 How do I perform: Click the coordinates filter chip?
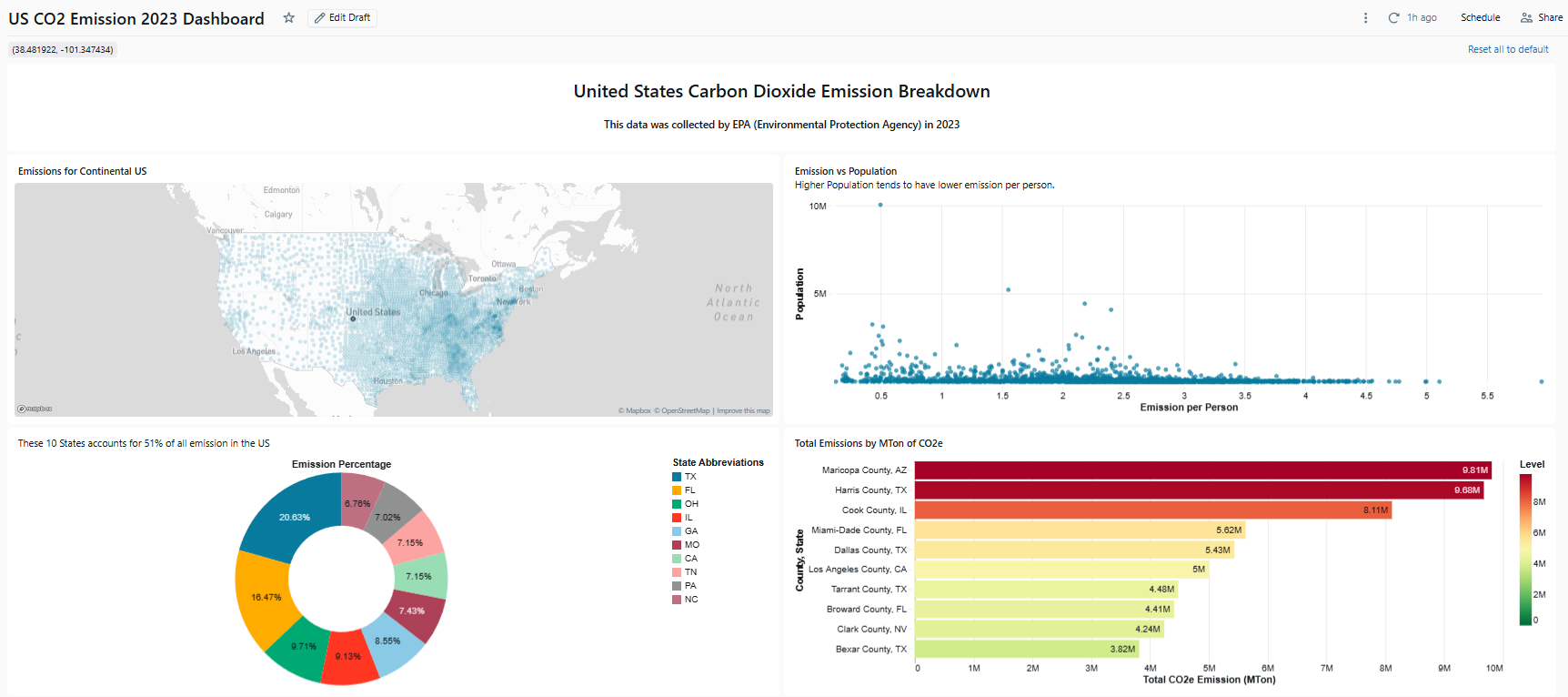[63, 50]
